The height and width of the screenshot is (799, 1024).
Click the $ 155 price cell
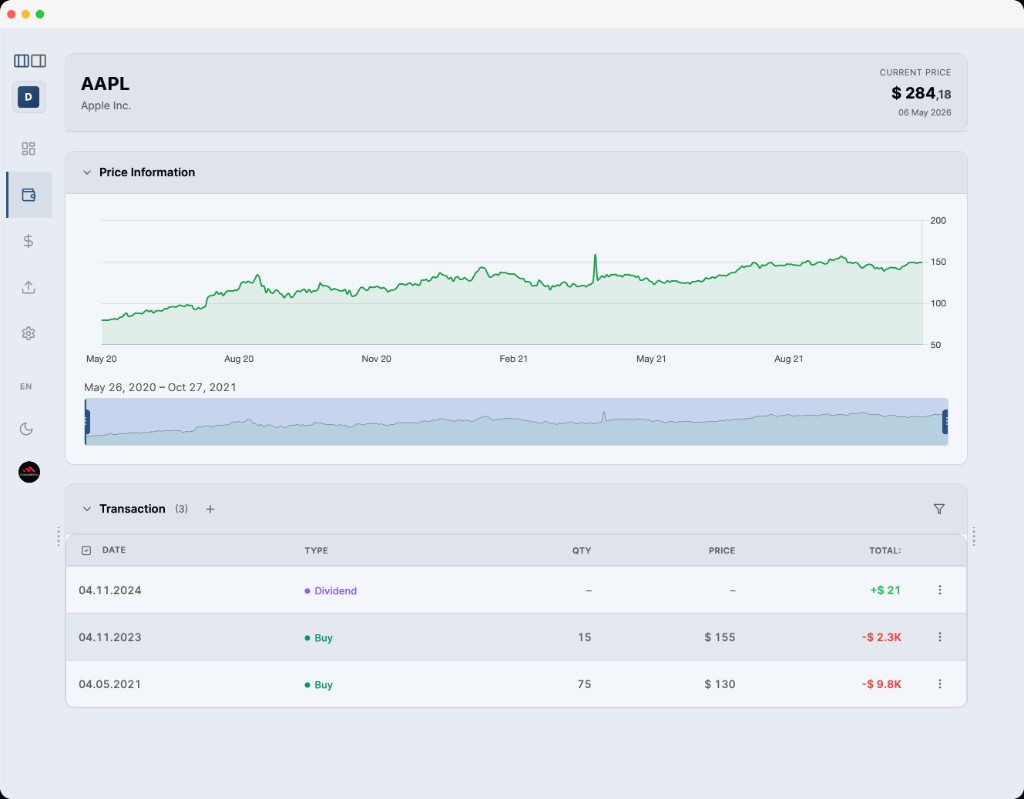[x=720, y=638]
